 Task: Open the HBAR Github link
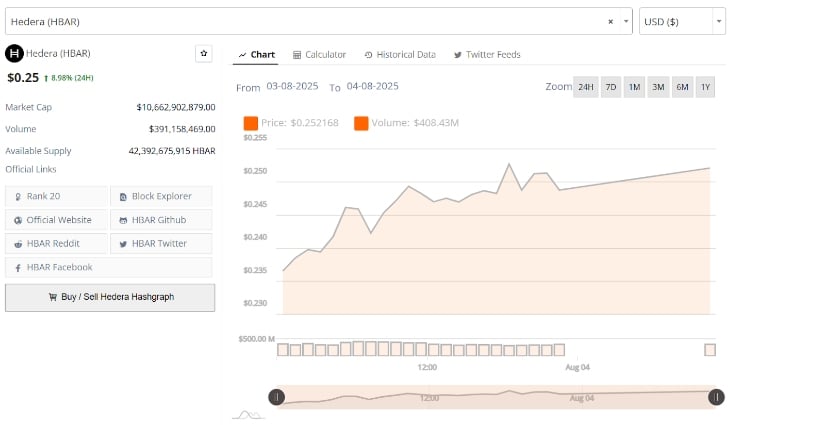tap(162, 220)
